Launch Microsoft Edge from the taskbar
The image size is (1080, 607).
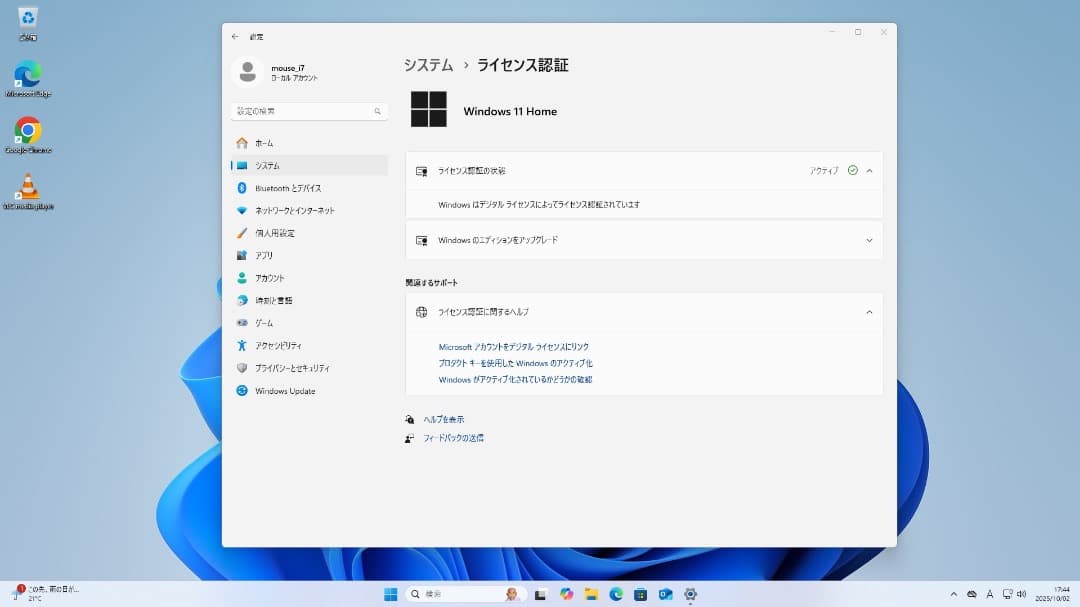point(615,593)
